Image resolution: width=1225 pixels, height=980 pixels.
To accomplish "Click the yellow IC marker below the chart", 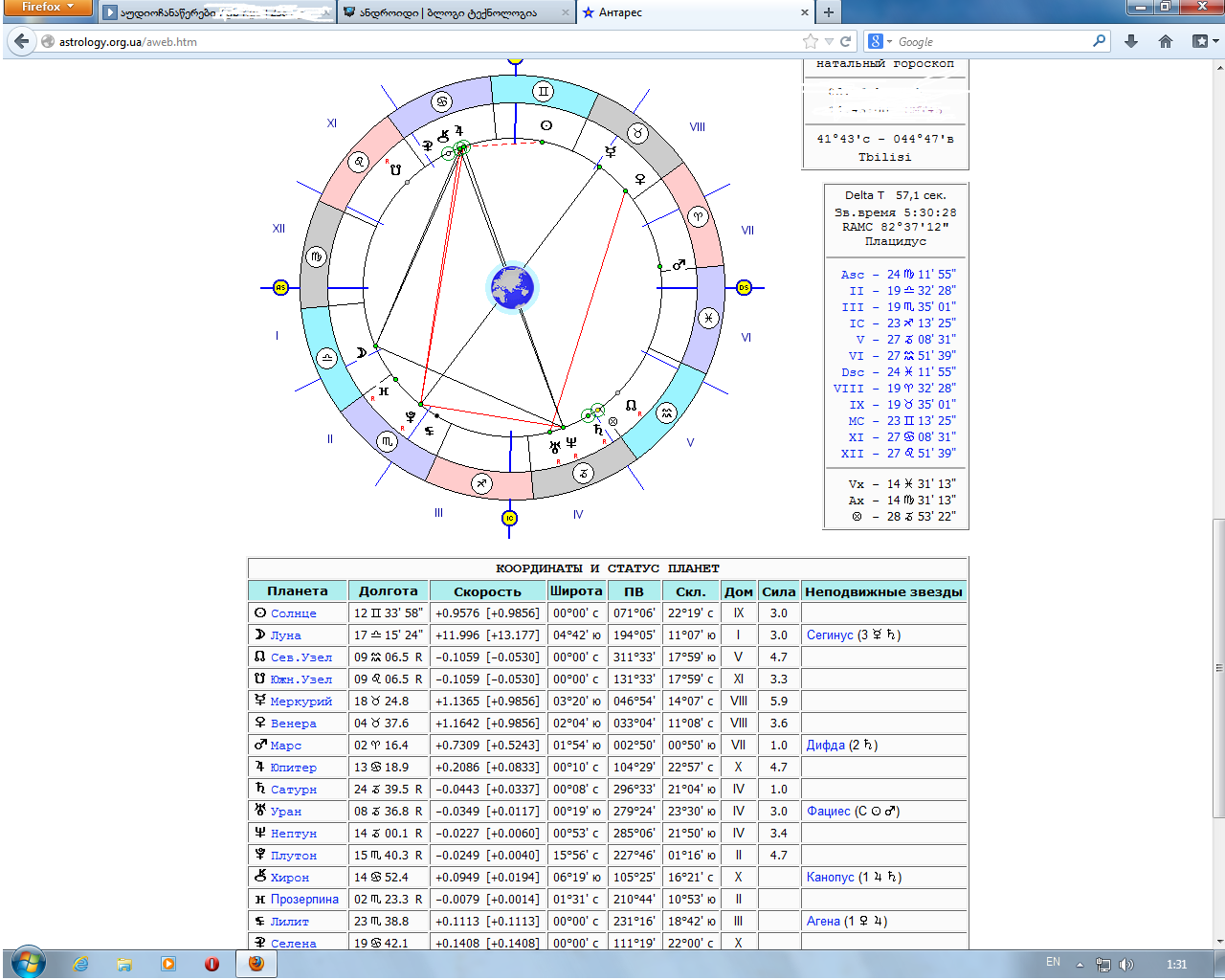I will click(x=509, y=518).
